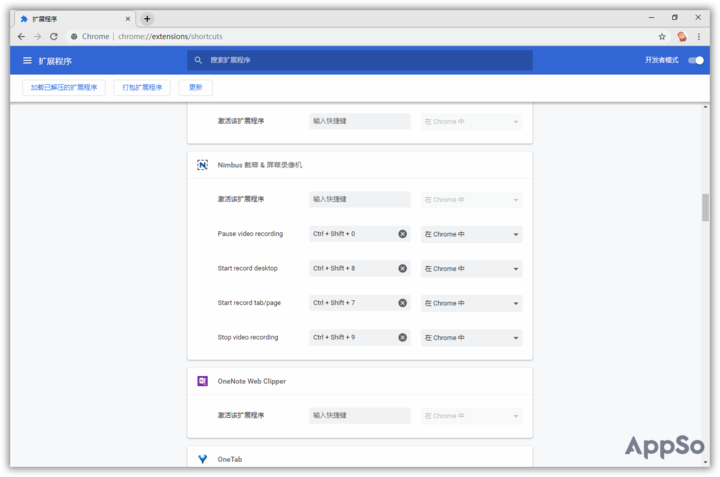Open the Chrome three-dot menu
Screen dimensions: 720x477
click(699, 37)
